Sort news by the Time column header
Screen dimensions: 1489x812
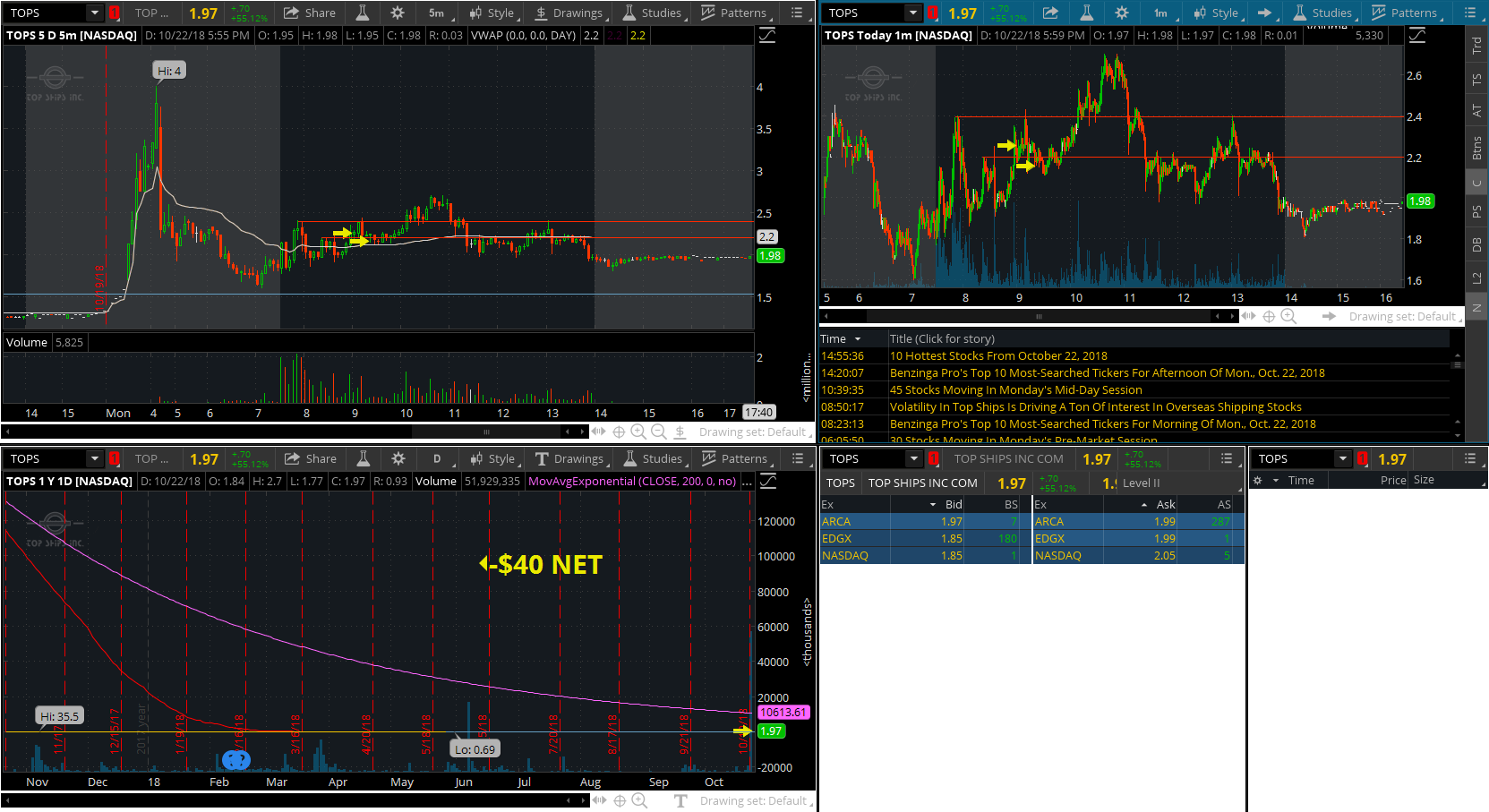853,338
